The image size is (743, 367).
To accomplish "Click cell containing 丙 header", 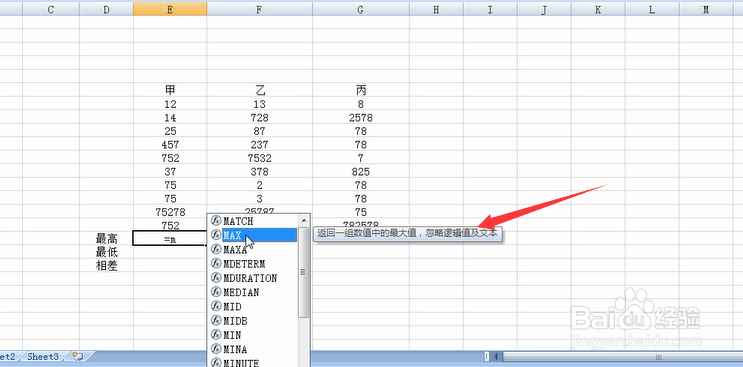I will tap(361, 90).
